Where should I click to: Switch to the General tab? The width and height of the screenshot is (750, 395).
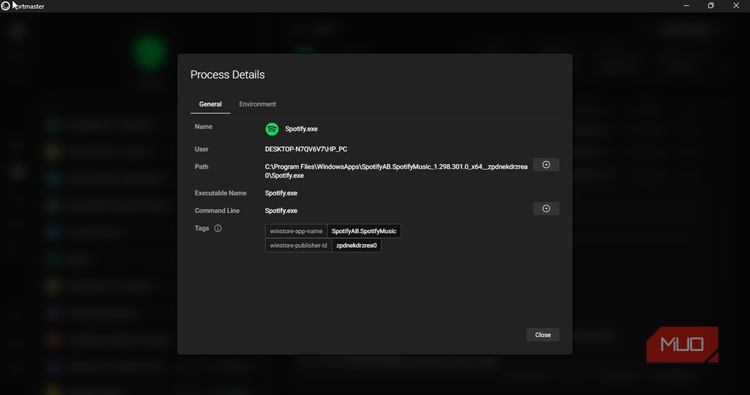(x=210, y=104)
